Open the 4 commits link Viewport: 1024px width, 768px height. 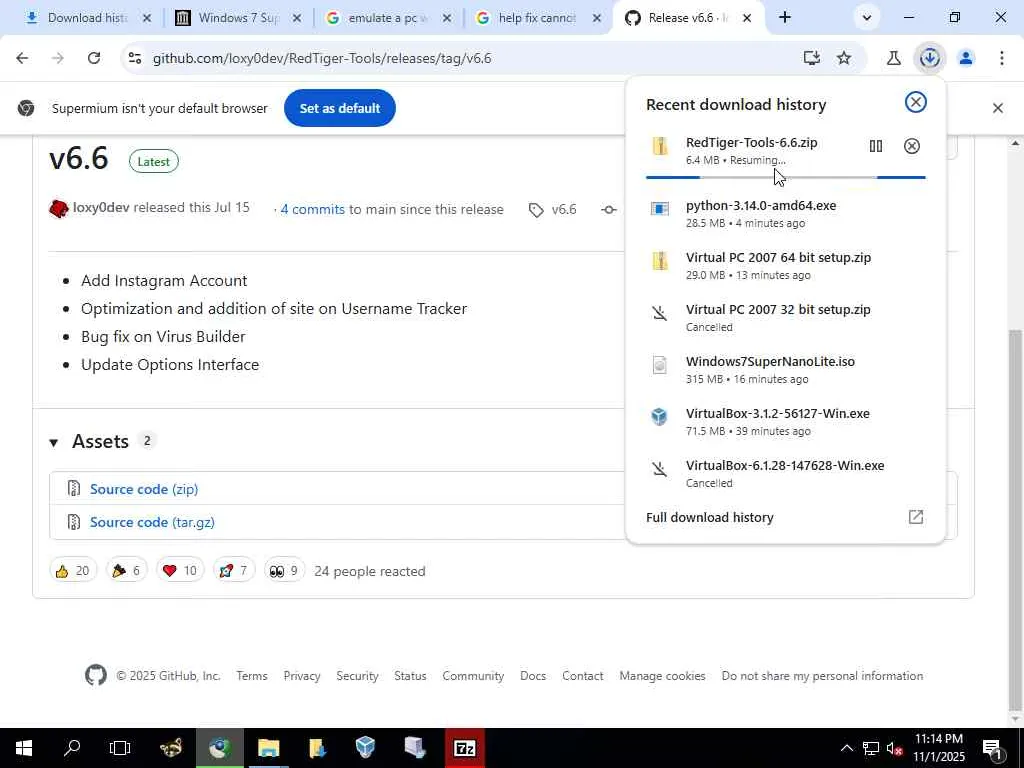pyautogui.click(x=312, y=210)
